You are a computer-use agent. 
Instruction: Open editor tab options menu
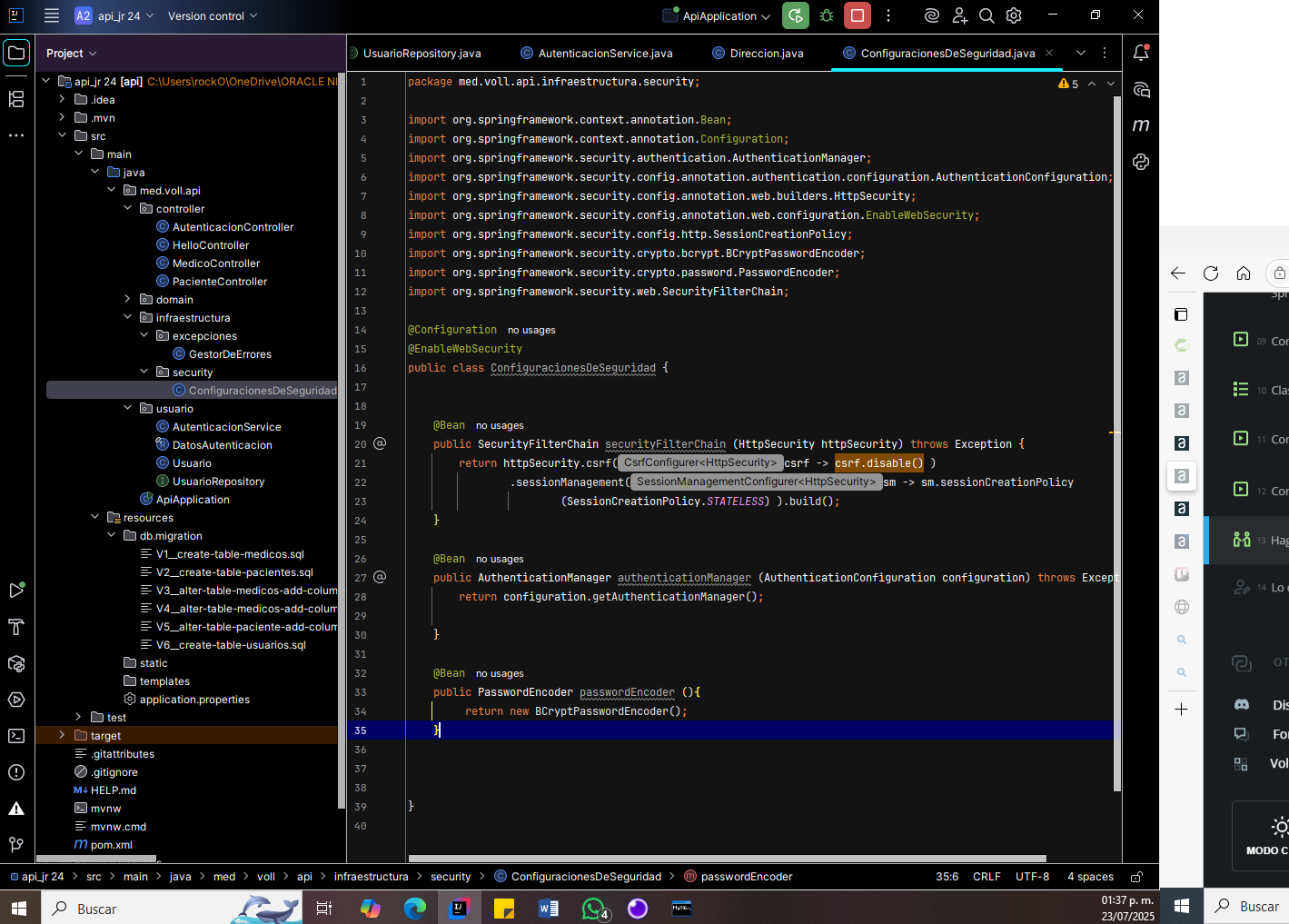[1105, 53]
